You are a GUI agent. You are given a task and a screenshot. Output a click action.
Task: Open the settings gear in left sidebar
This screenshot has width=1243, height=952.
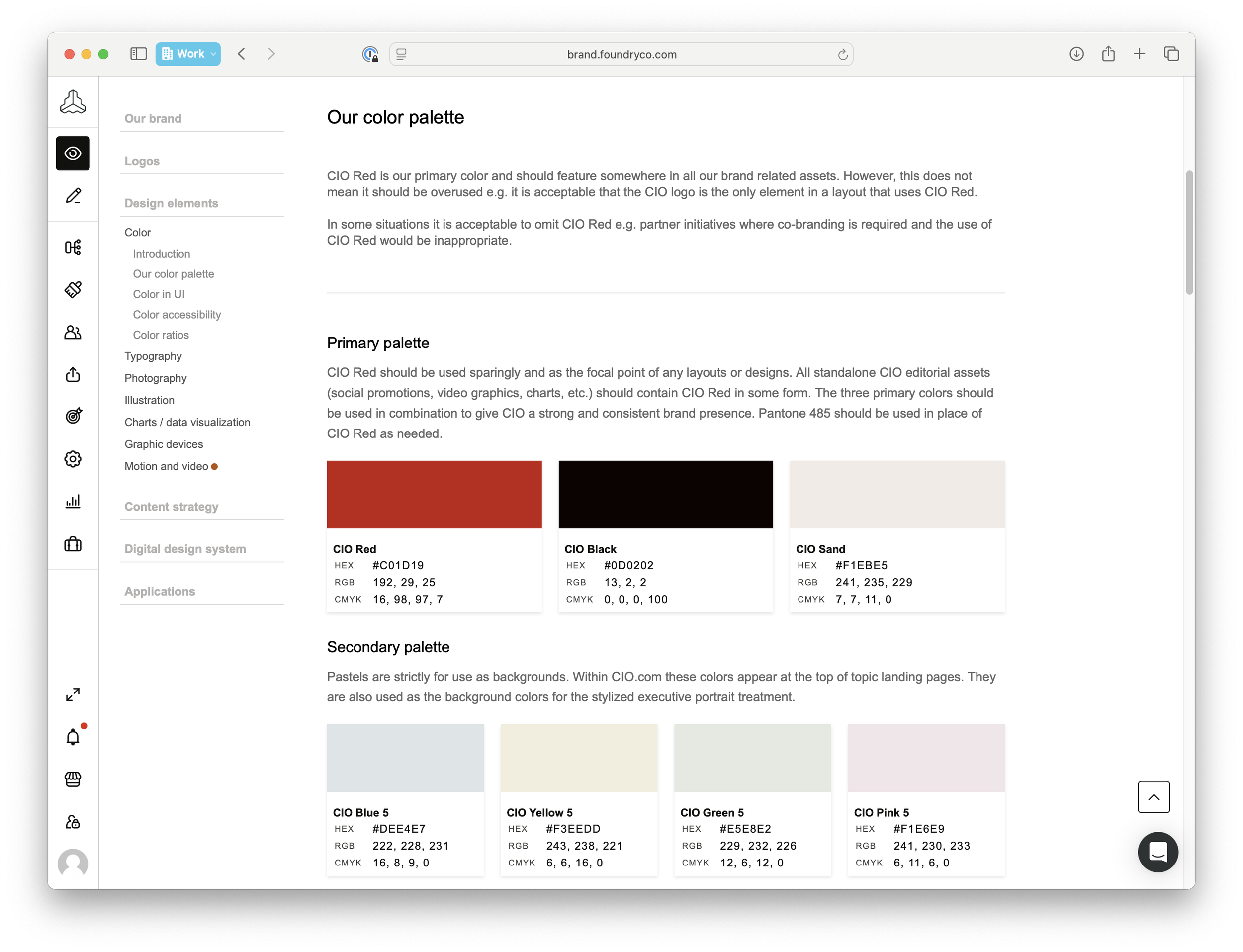pyautogui.click(x=73, y=458)
